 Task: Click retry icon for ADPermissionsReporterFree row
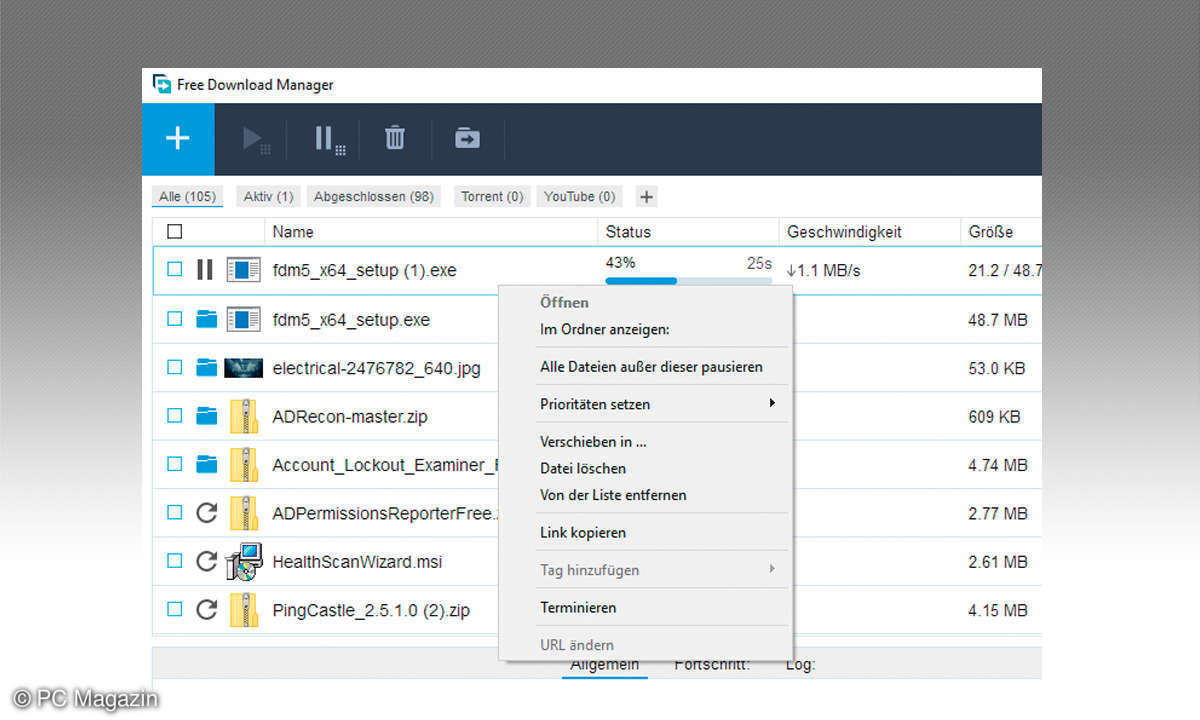[206, 513]
